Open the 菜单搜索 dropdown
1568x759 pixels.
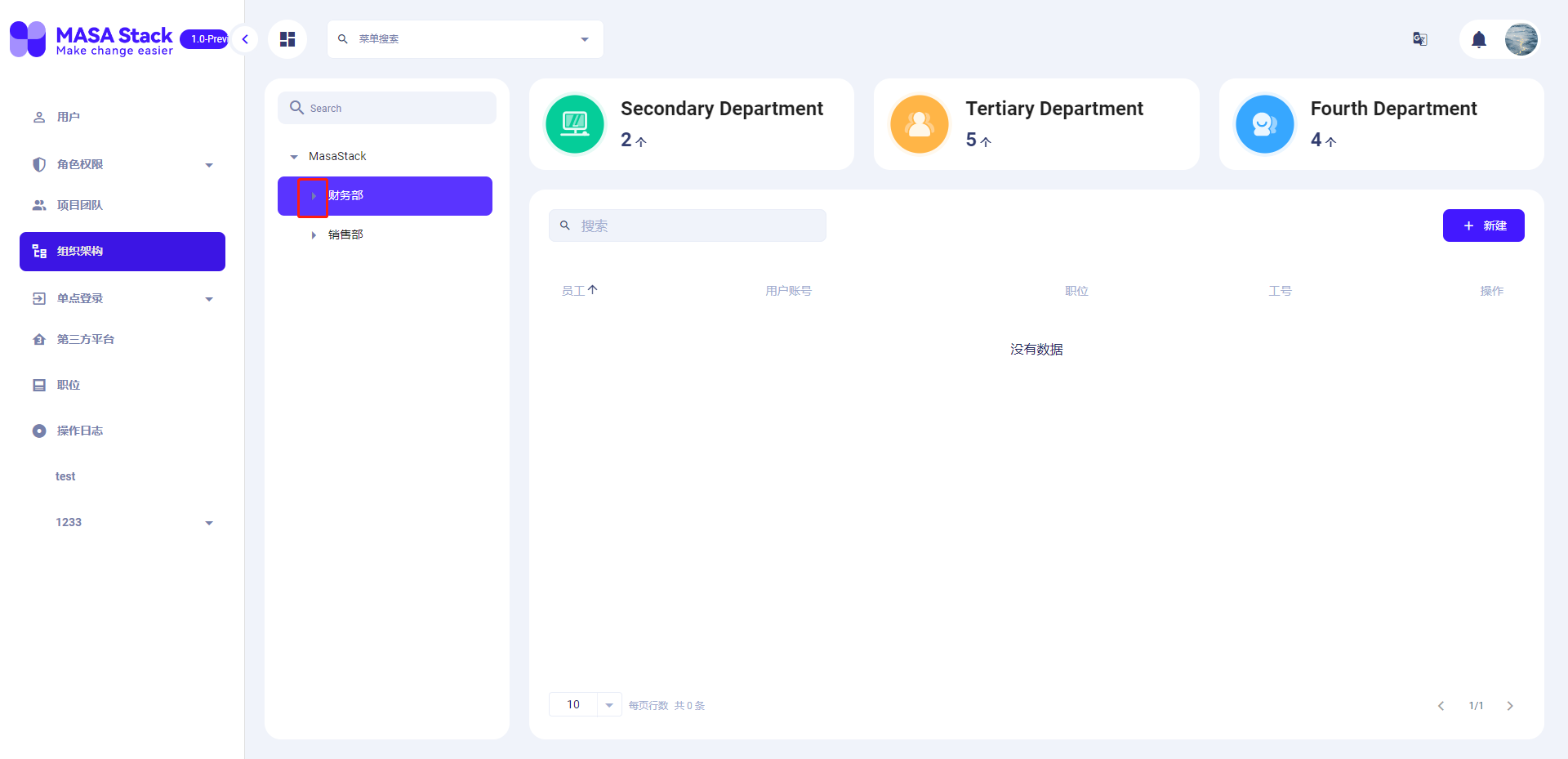coord(465,39)
